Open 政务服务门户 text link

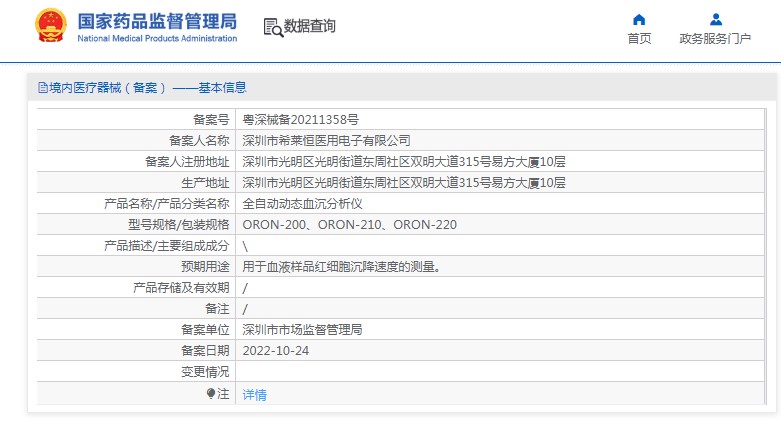pos(715,38)
